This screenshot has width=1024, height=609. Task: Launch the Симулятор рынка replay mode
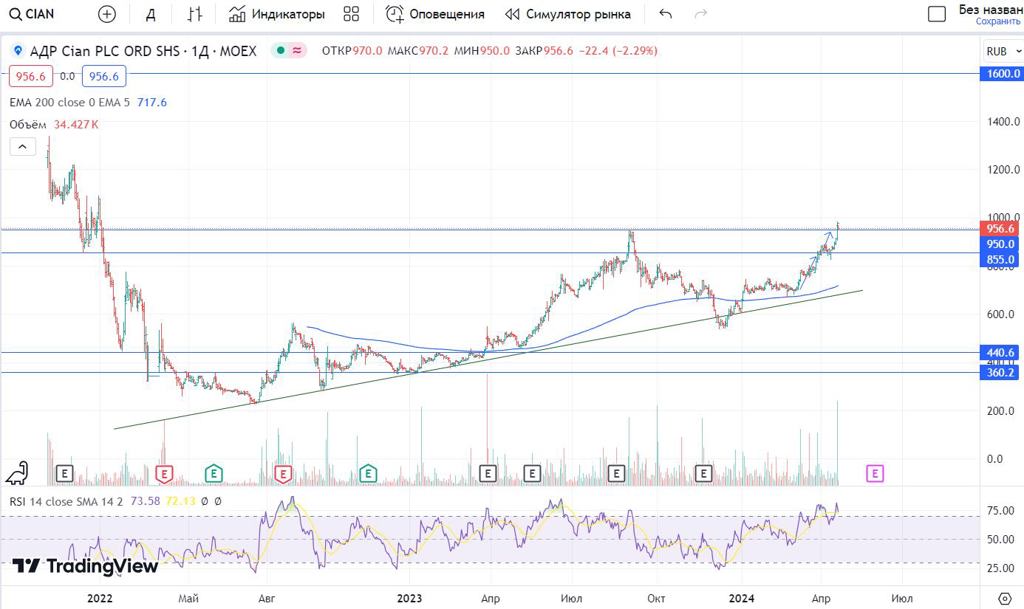pos(567,14)
